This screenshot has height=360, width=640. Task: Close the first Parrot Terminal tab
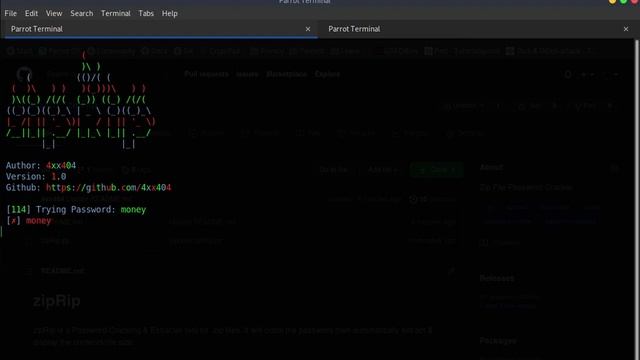tap(308, 29)
